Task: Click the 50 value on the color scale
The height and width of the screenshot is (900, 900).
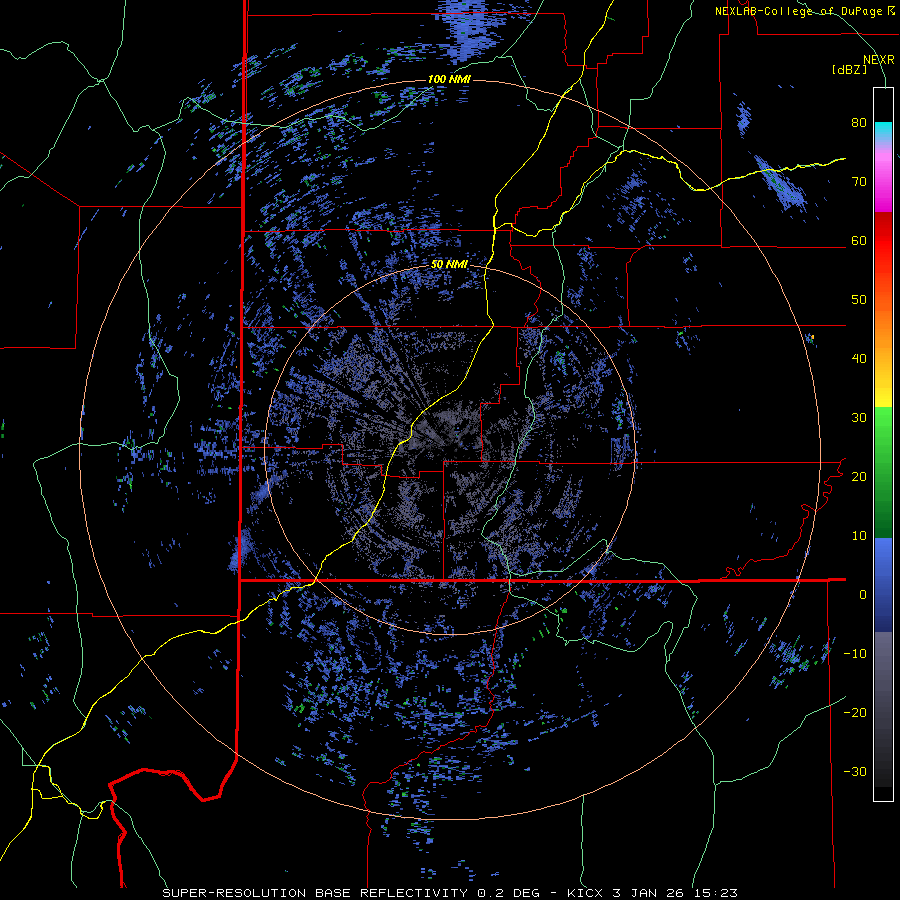Action: click(859, 300)
